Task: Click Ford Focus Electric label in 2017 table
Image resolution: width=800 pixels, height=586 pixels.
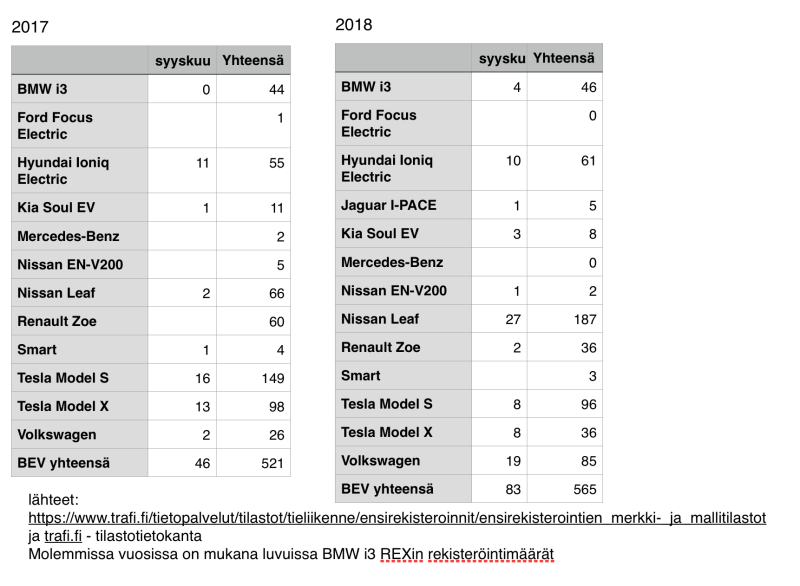Action: click(55, 125)
